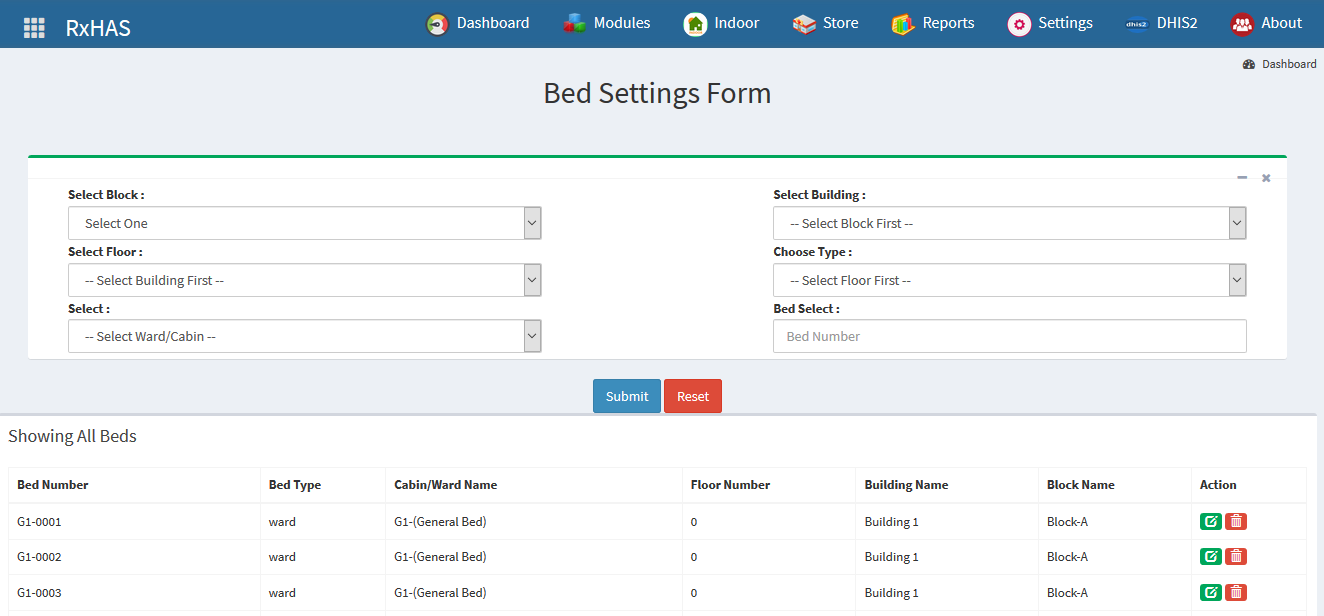Click the Dashboard globe icon in navbar
This screenshot has width=1324, height=616.
point(435,23)
